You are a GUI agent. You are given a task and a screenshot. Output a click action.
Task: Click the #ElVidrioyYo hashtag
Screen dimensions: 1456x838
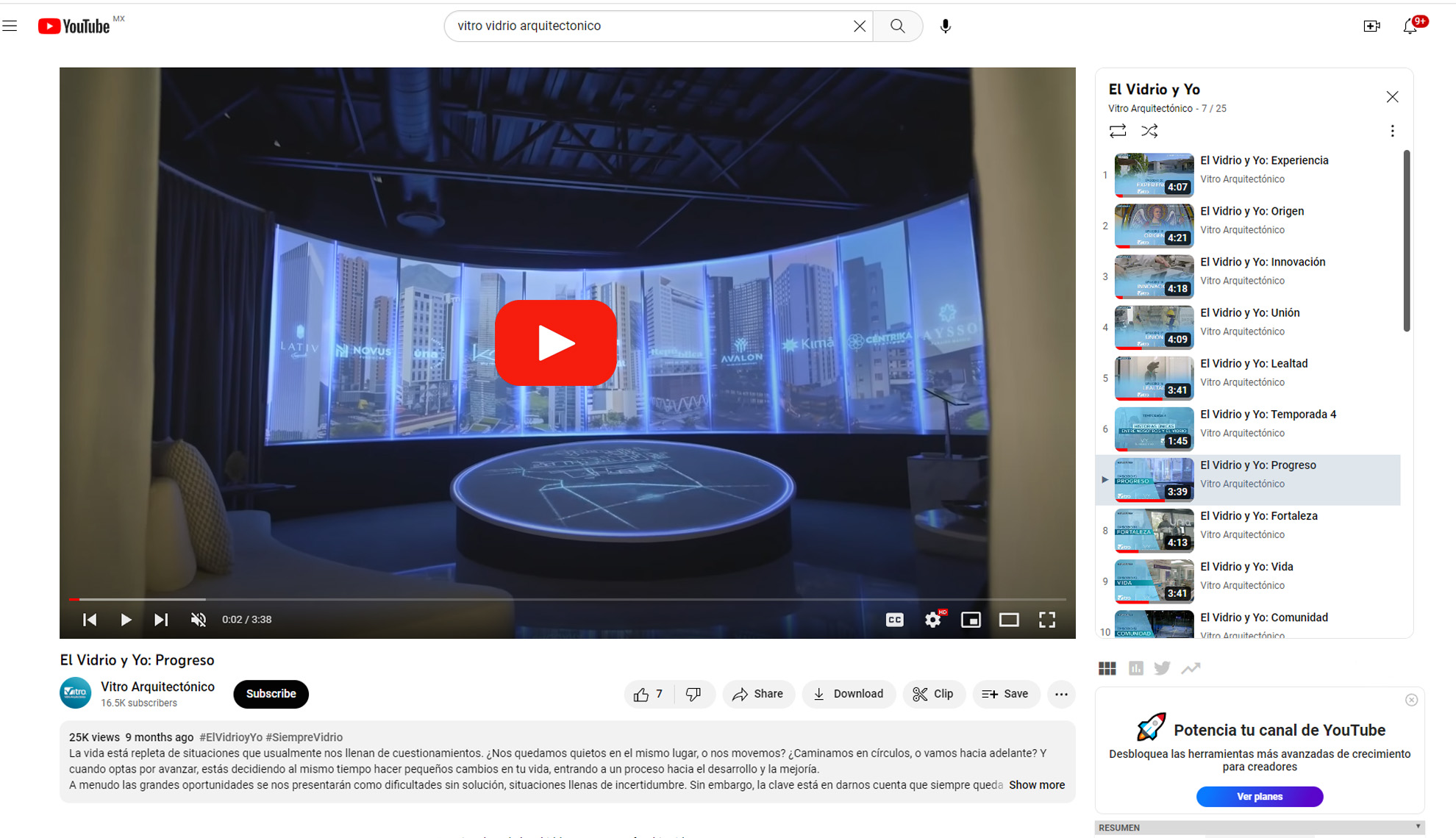(231, 737)
